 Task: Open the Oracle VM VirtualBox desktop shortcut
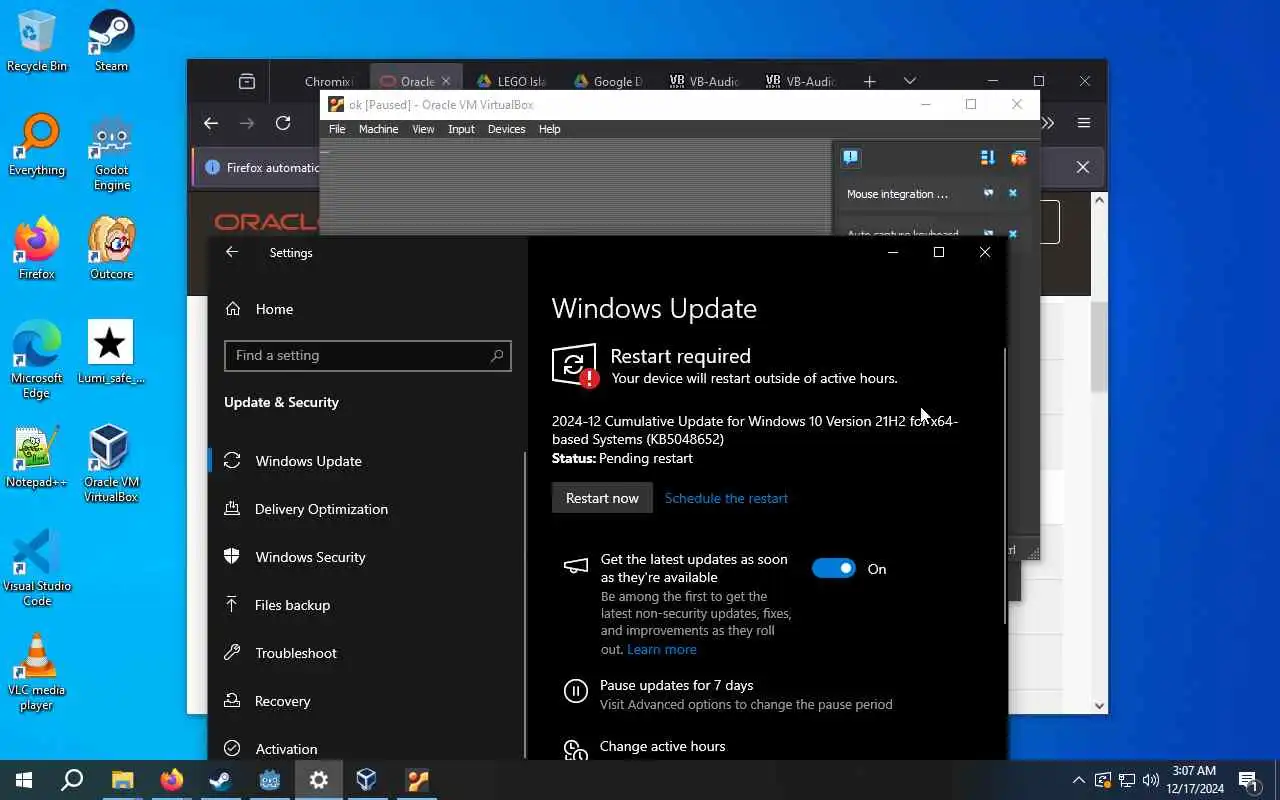pyautogui.click(x=111, y=464)
